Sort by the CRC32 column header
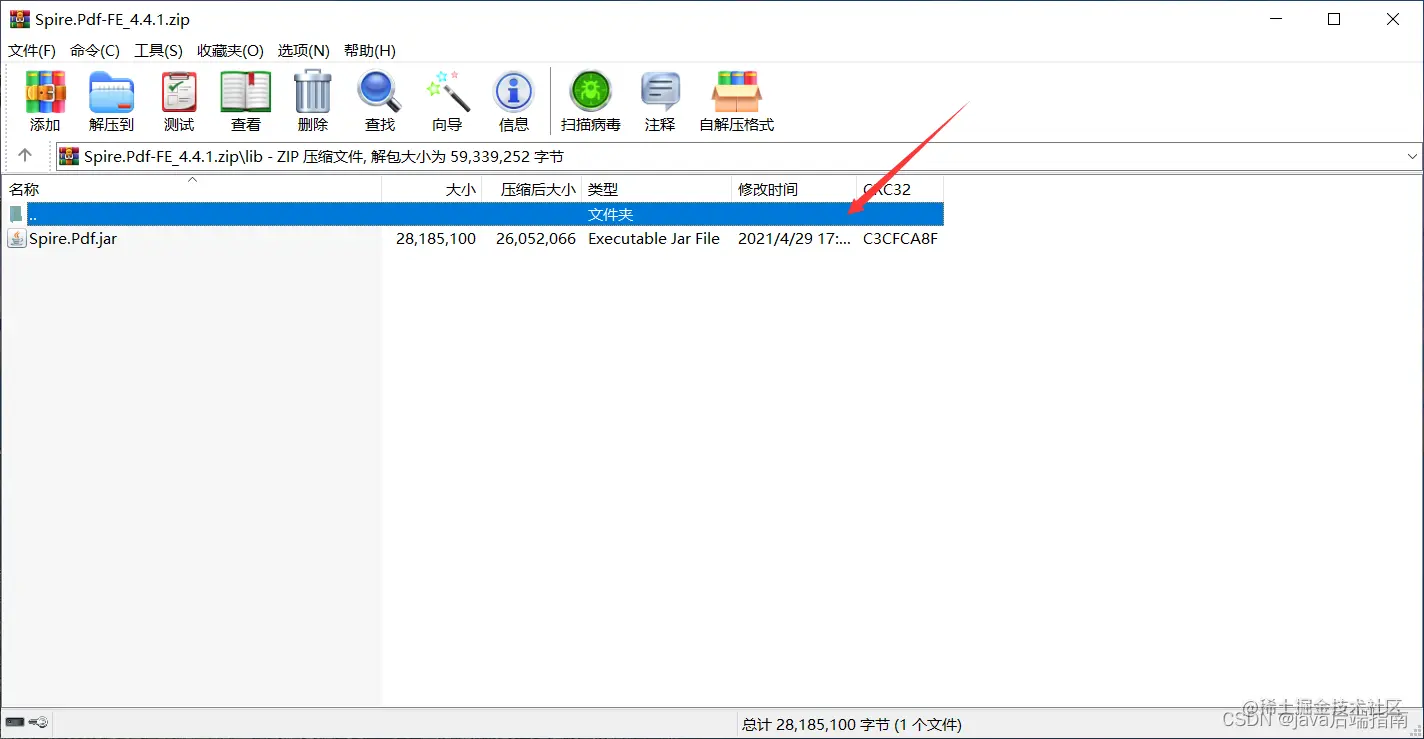The height and width of the screenshot is (739, 1424). coord(900,189)
